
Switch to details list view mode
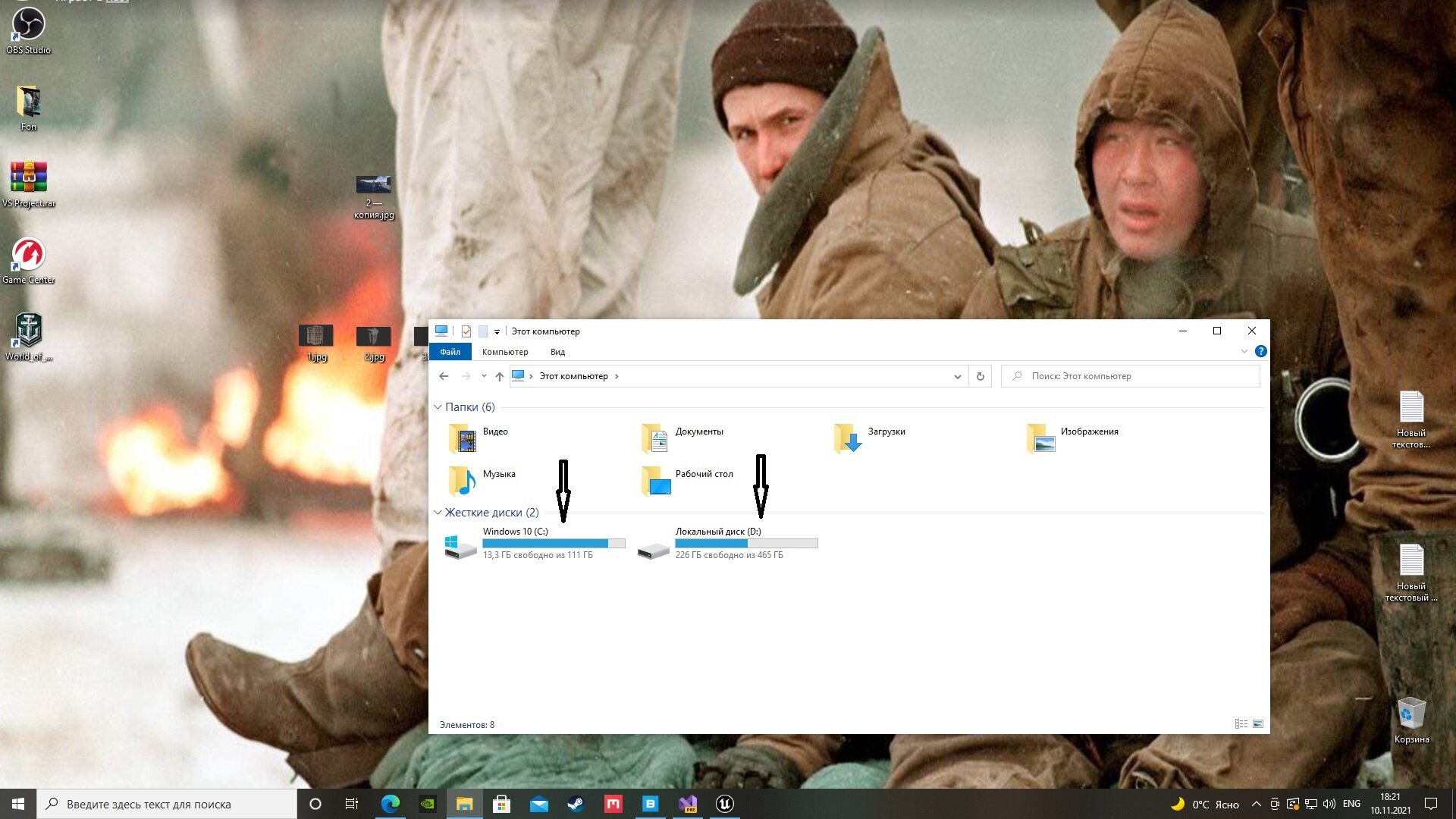point(1241,724)
